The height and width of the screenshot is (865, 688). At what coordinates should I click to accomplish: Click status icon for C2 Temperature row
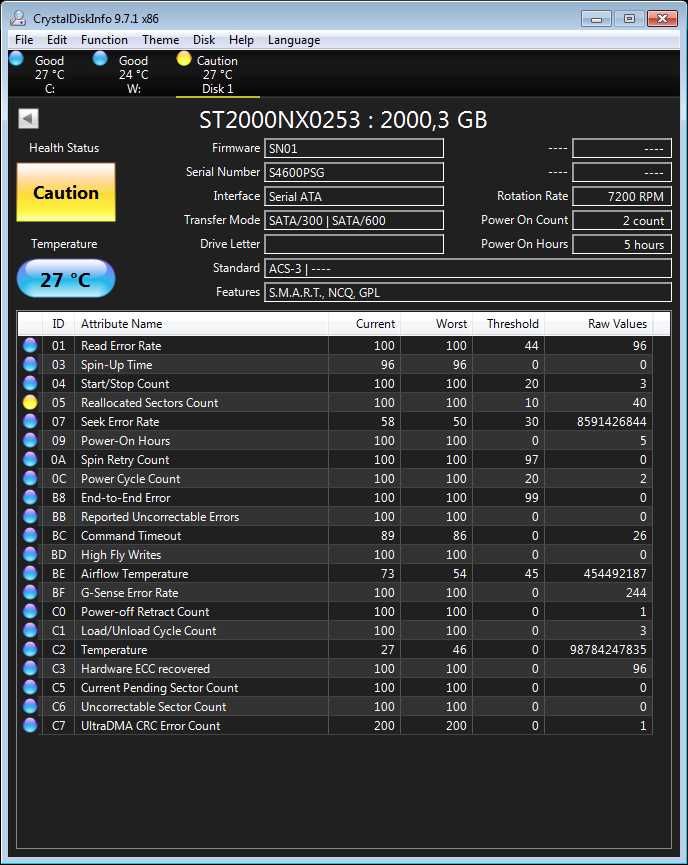tap(30, 650)
